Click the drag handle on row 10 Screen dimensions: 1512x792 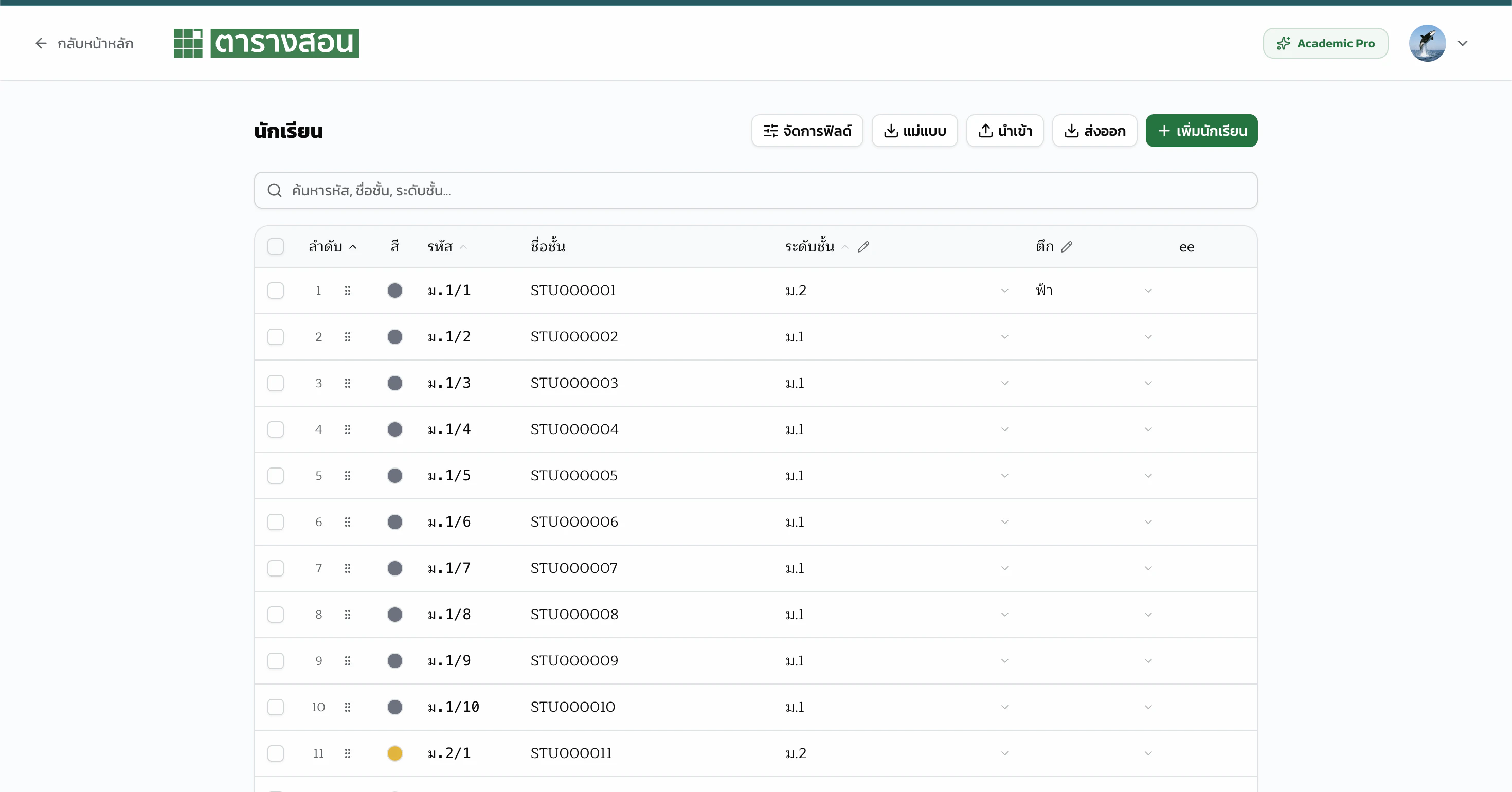pyautogui.click(x=348, y=707)
